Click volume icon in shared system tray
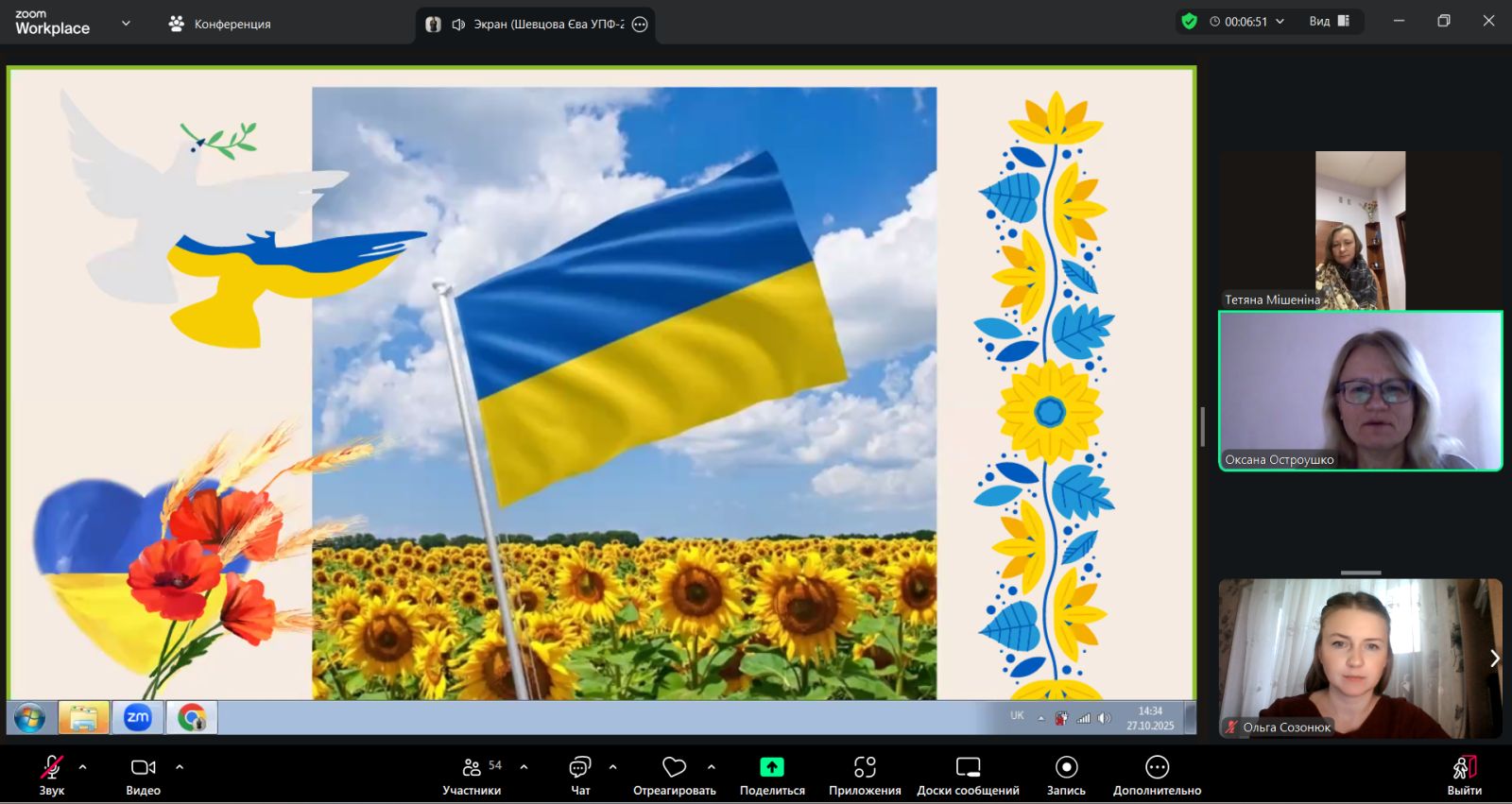Viewport: 1512px width, 804px height. (1104, 718)
